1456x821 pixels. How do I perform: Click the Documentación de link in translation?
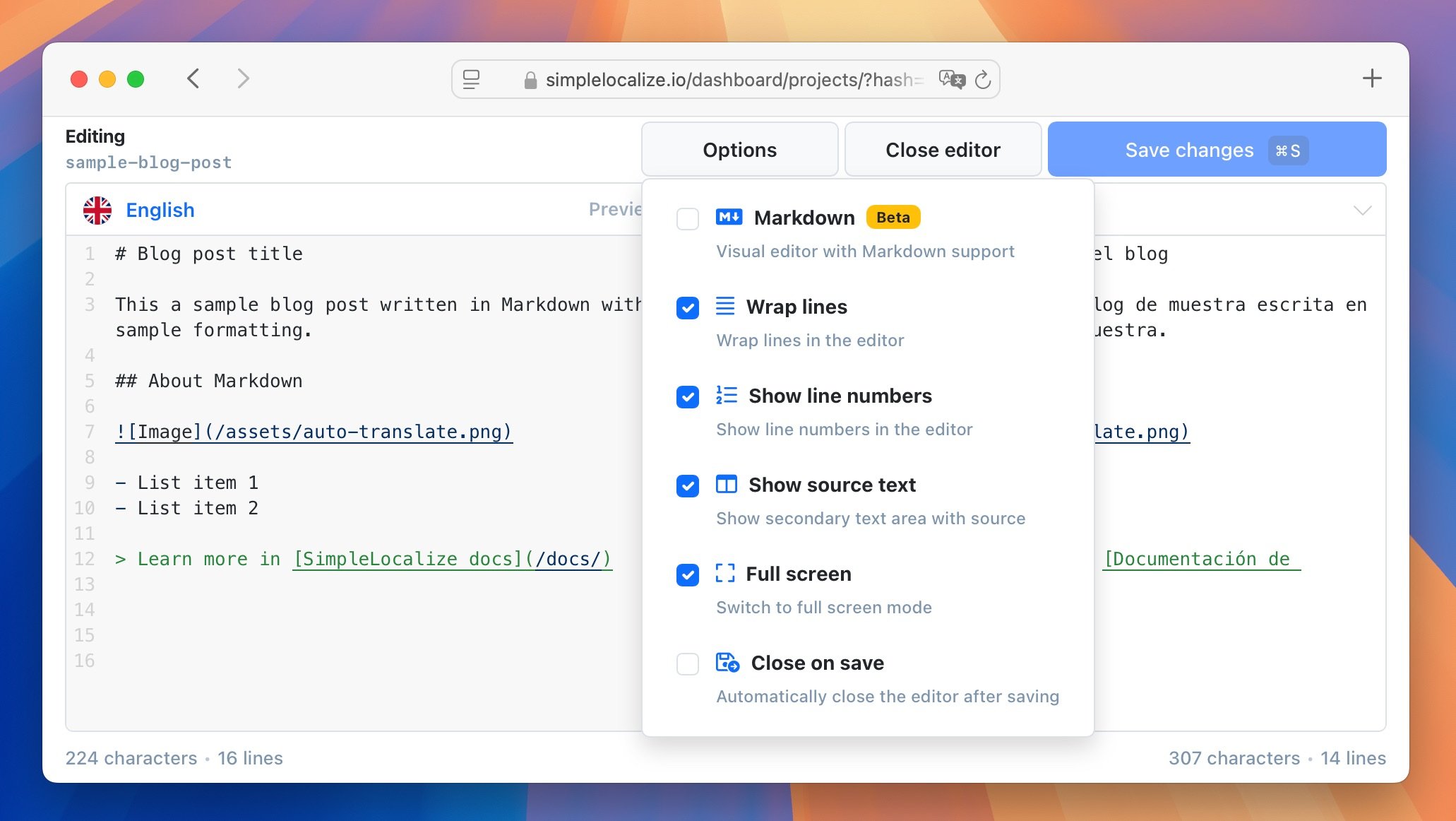point(1201,559)
